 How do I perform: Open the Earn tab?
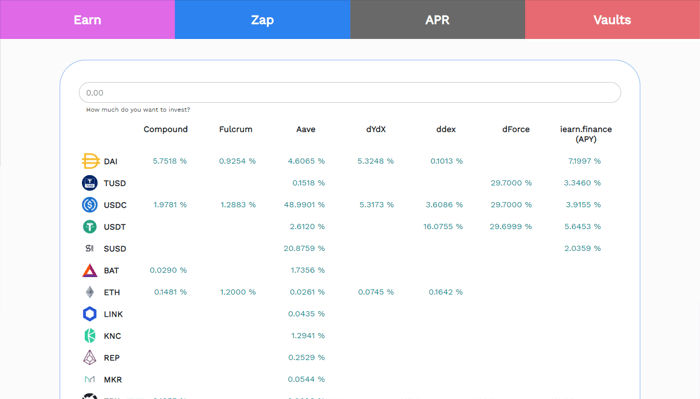[x=88, y=20]
